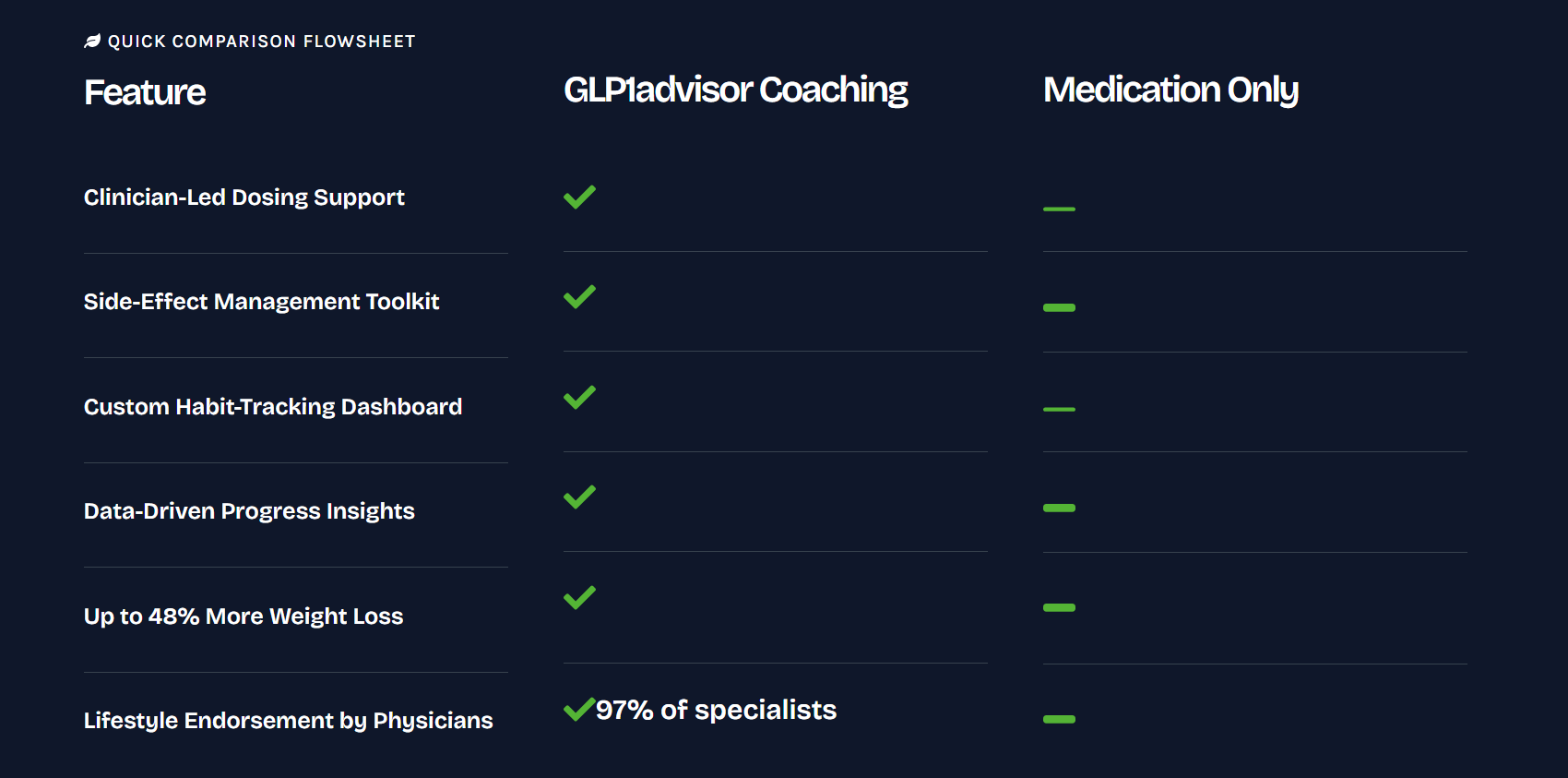Click the Medication Only dash for 48% More Weight Loss

(1059, 607)
